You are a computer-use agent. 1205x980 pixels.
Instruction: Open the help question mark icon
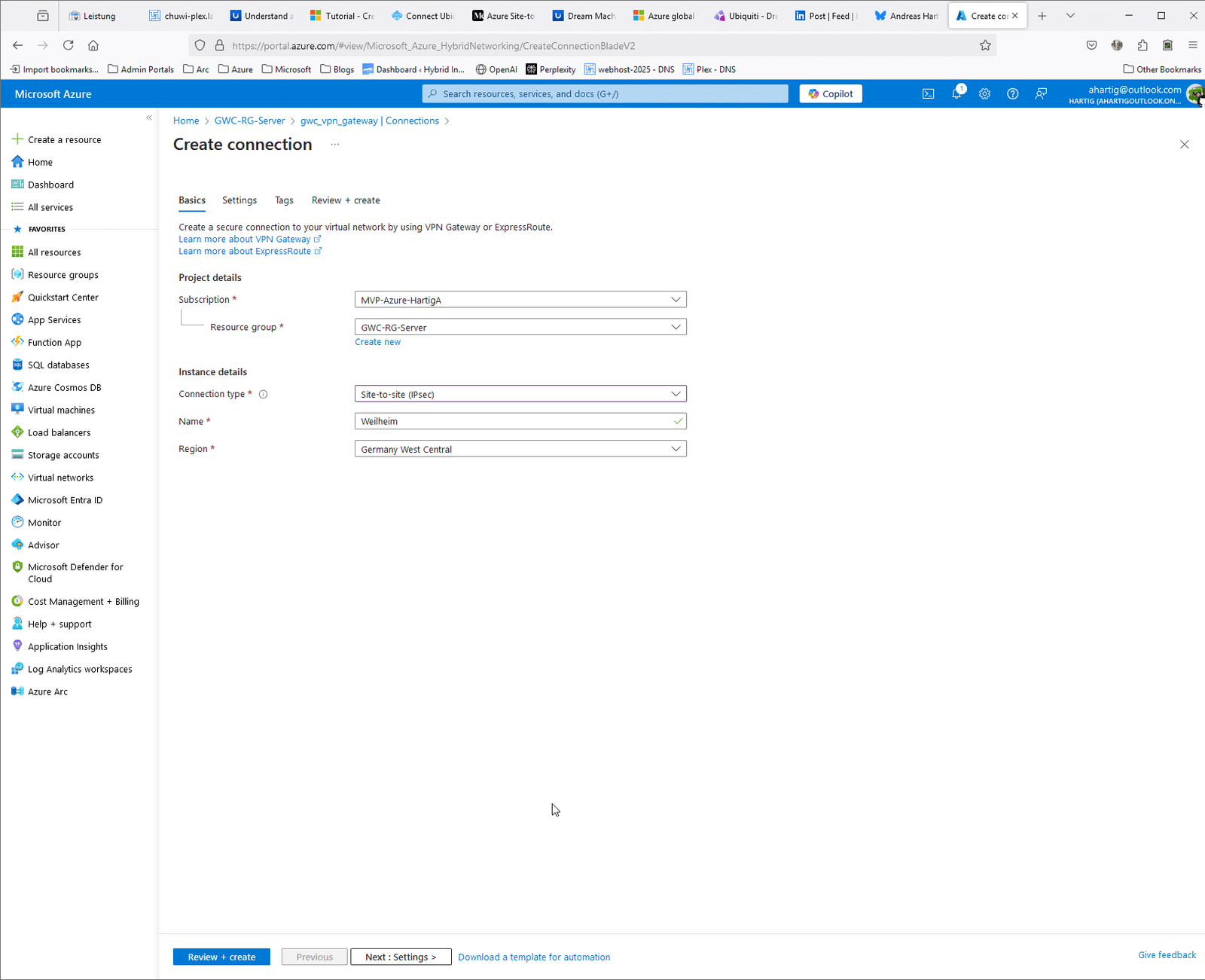[1012, 93]
